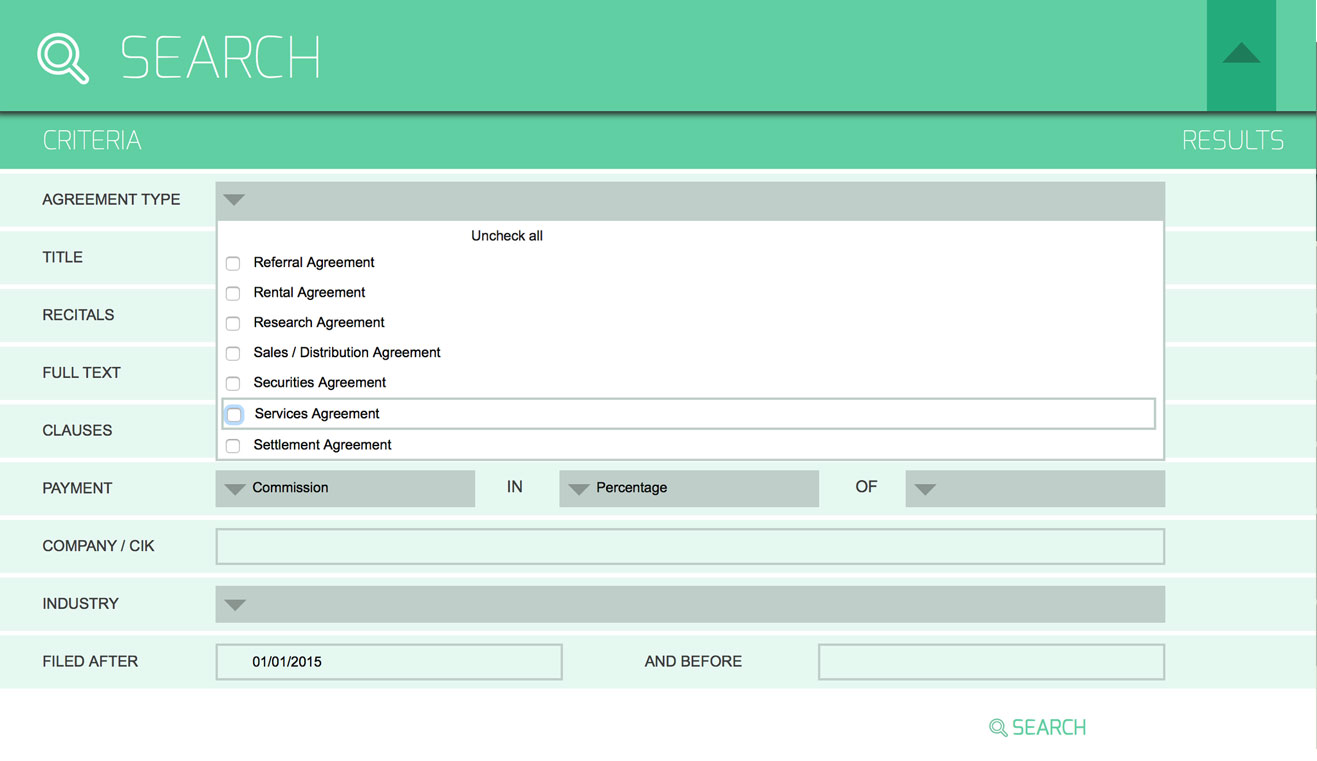Toggle the Services Agreement checkbox

234,415
